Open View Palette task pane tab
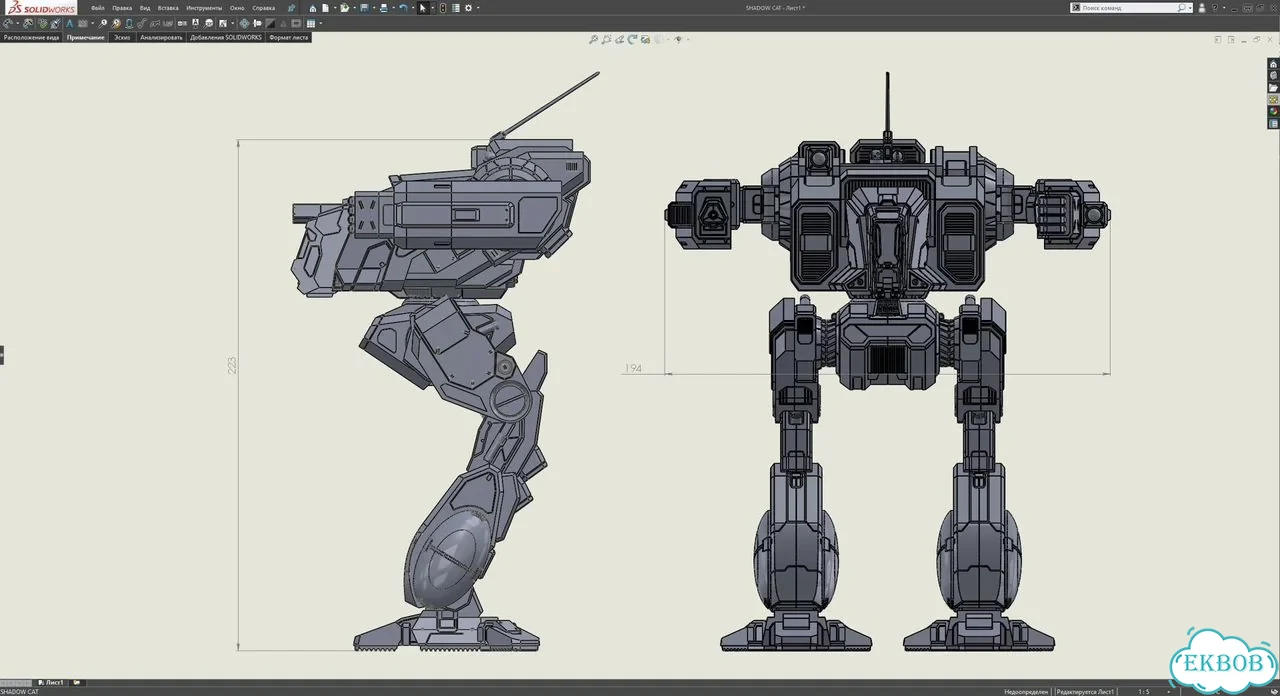Image resolution: width=1280 pixels, height=696 pixels. tap(1273, 100)
